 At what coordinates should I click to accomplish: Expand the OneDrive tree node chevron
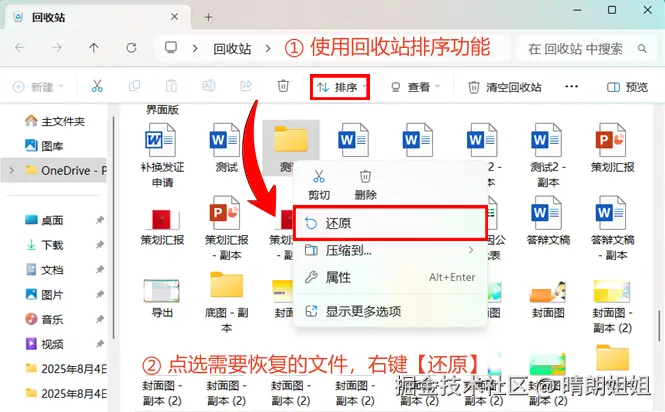(12, 171)
